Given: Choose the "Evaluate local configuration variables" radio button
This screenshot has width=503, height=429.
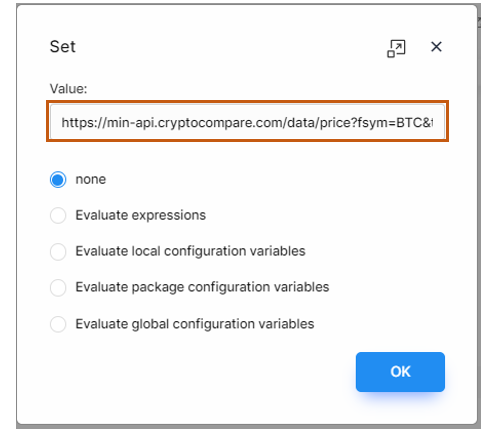Looking at the screenshot, I should (x=58, y=251).
